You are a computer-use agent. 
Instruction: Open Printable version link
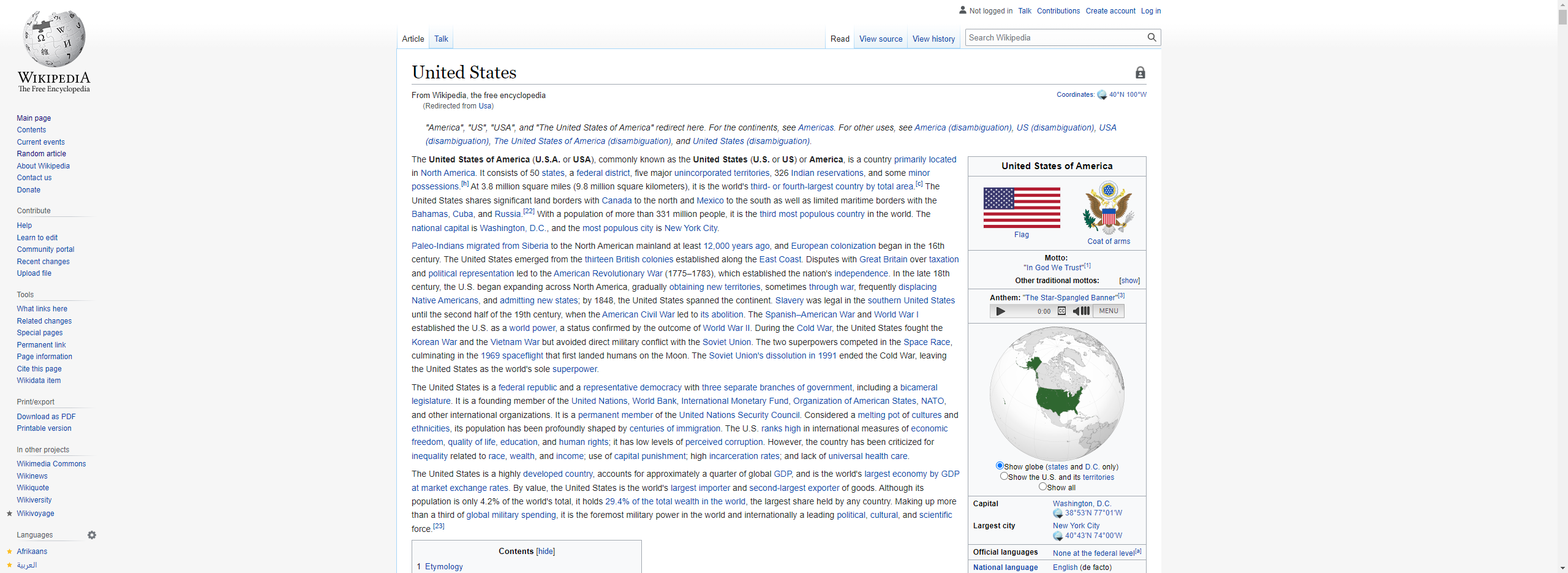(x=44, y=428)
